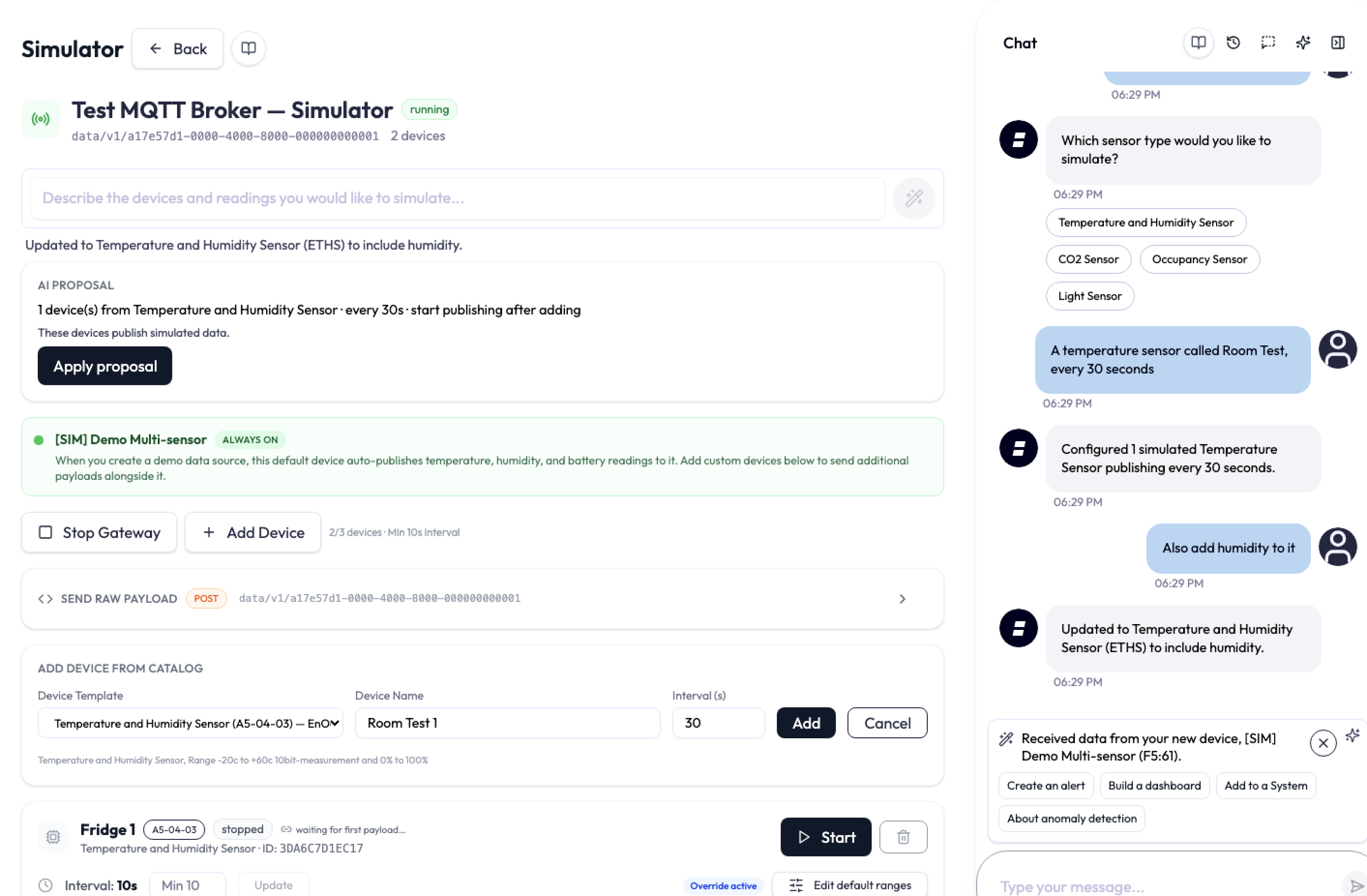Screen dimensions: 1367x896
Task: Open the Device Template dropdown
Action: point(190,723)
